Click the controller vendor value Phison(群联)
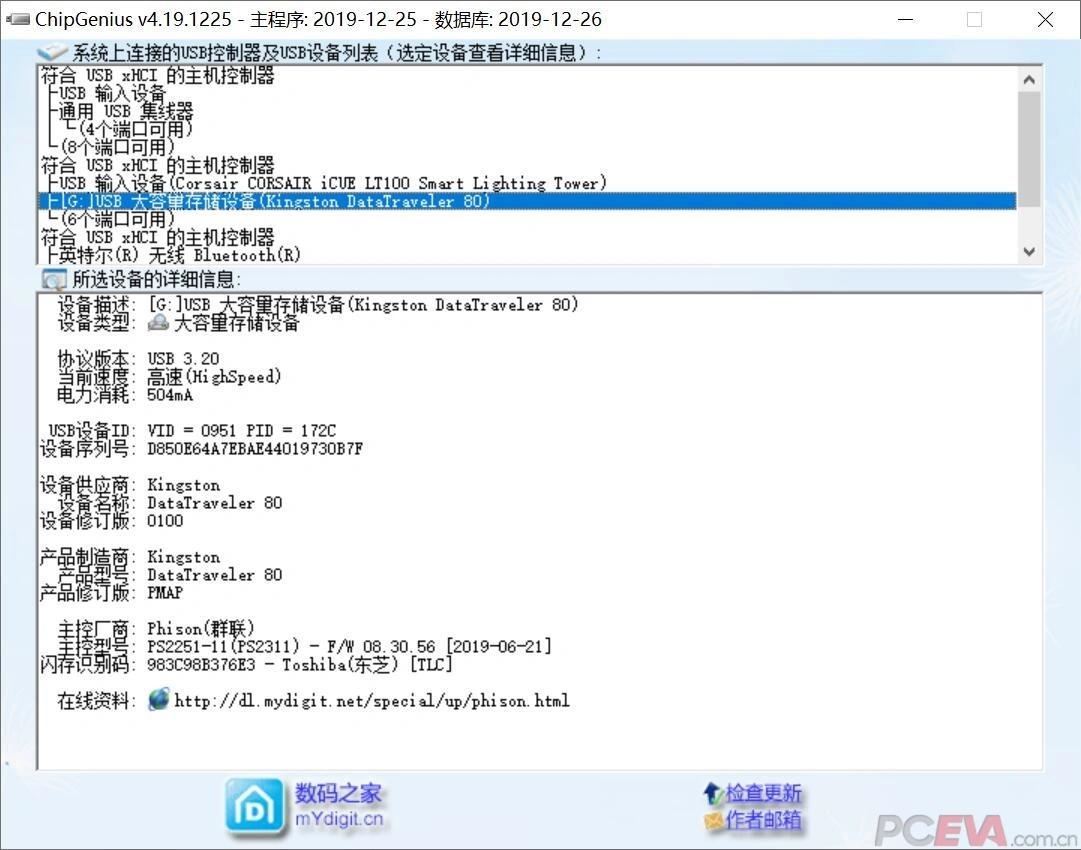Viewport: 1081px width, 850px height. coord(201,629)
